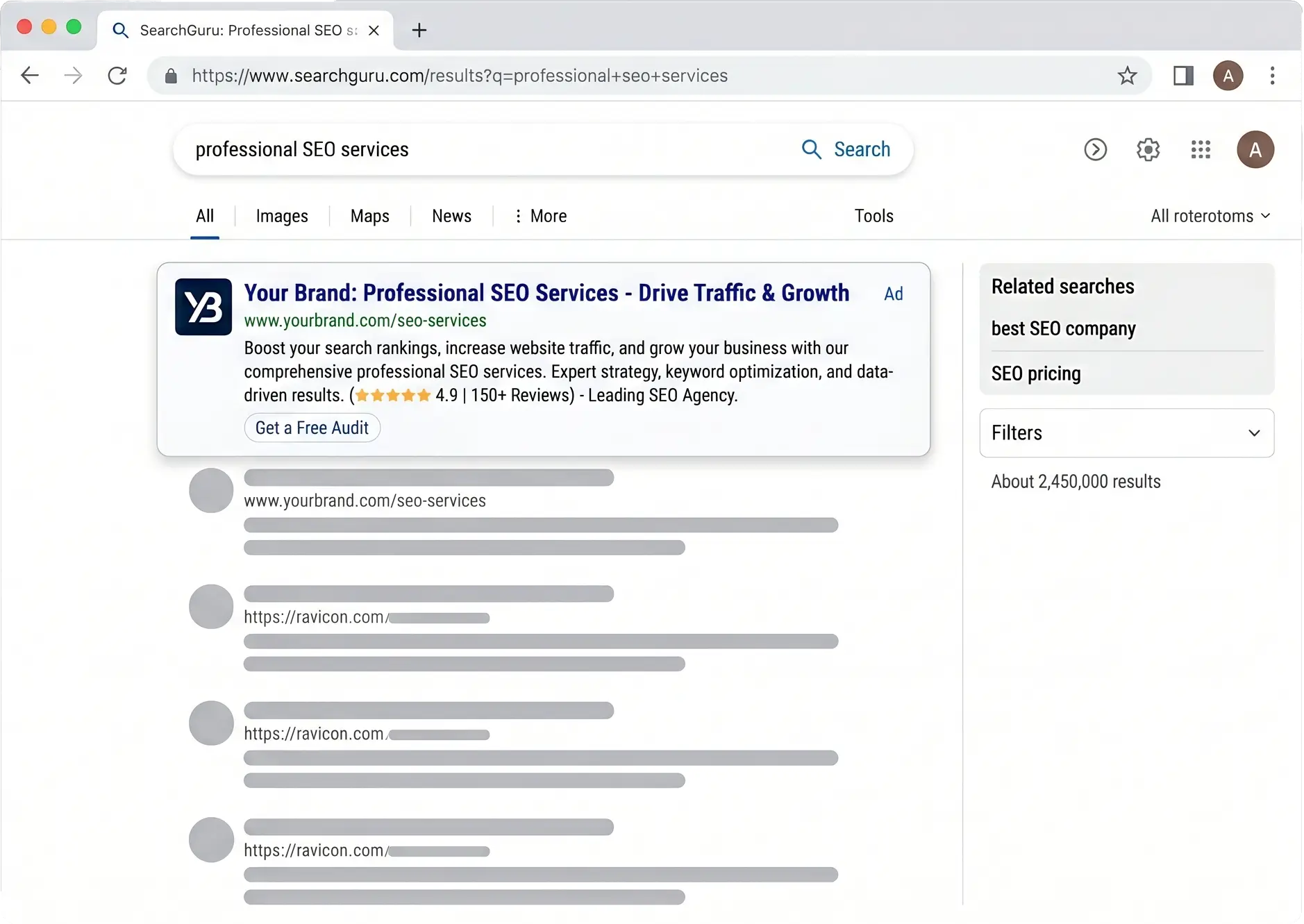Screen dimensions: 1304x924
Task: Select the All results tab
Action: pyautogui.click(x=205, y=216)
